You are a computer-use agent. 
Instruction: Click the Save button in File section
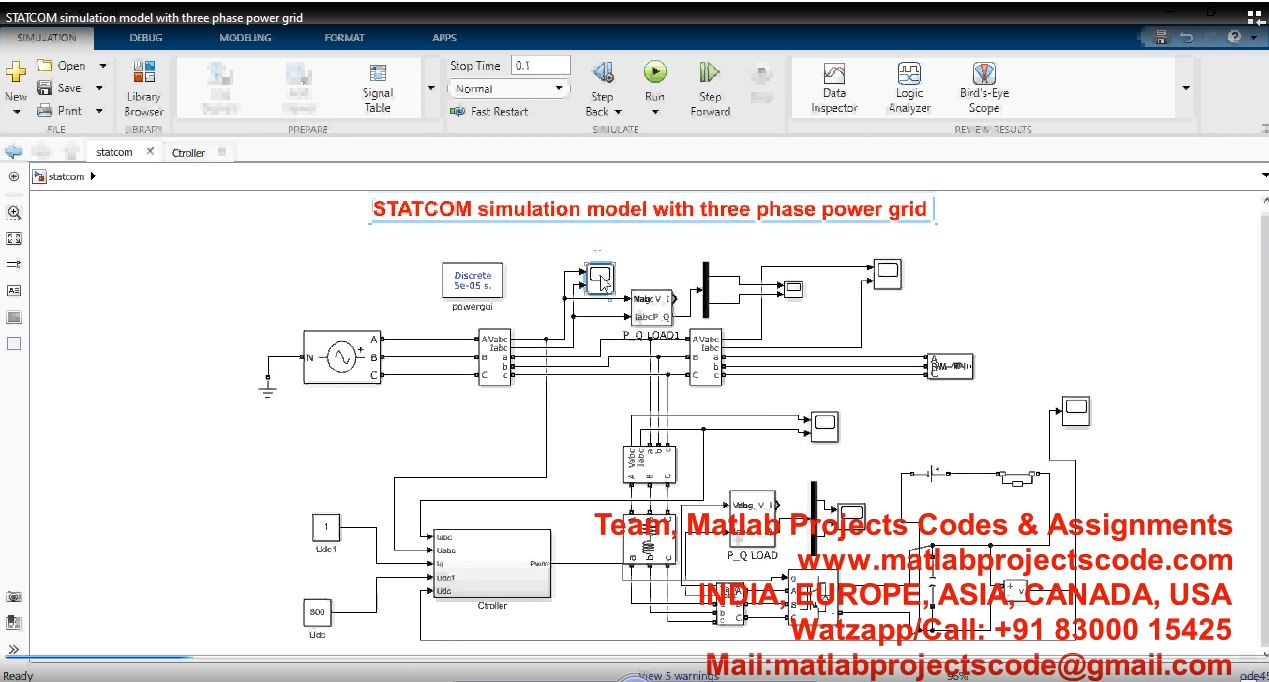point(60,88)
